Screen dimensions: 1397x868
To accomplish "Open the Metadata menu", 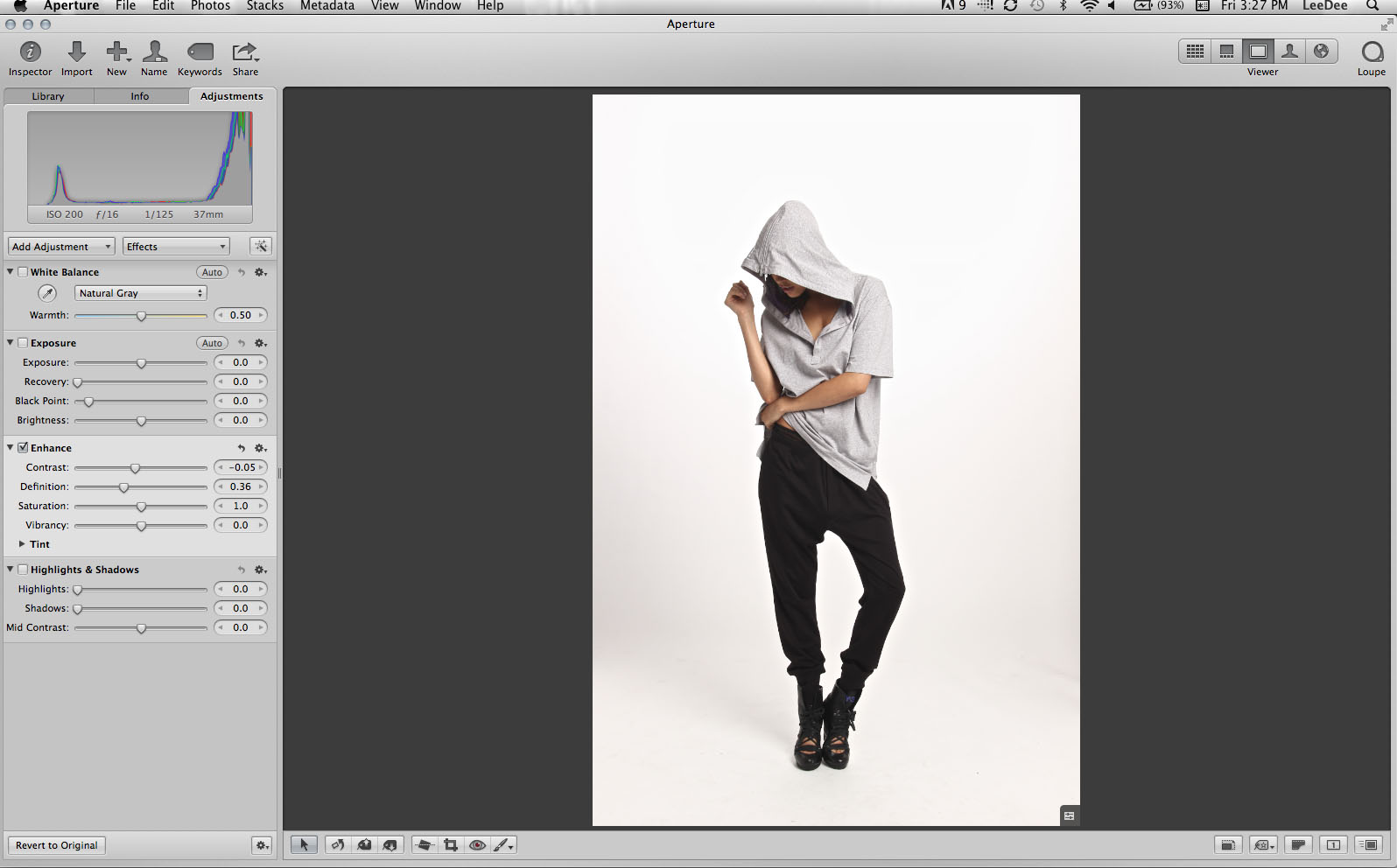I will (x=326, y=6).
